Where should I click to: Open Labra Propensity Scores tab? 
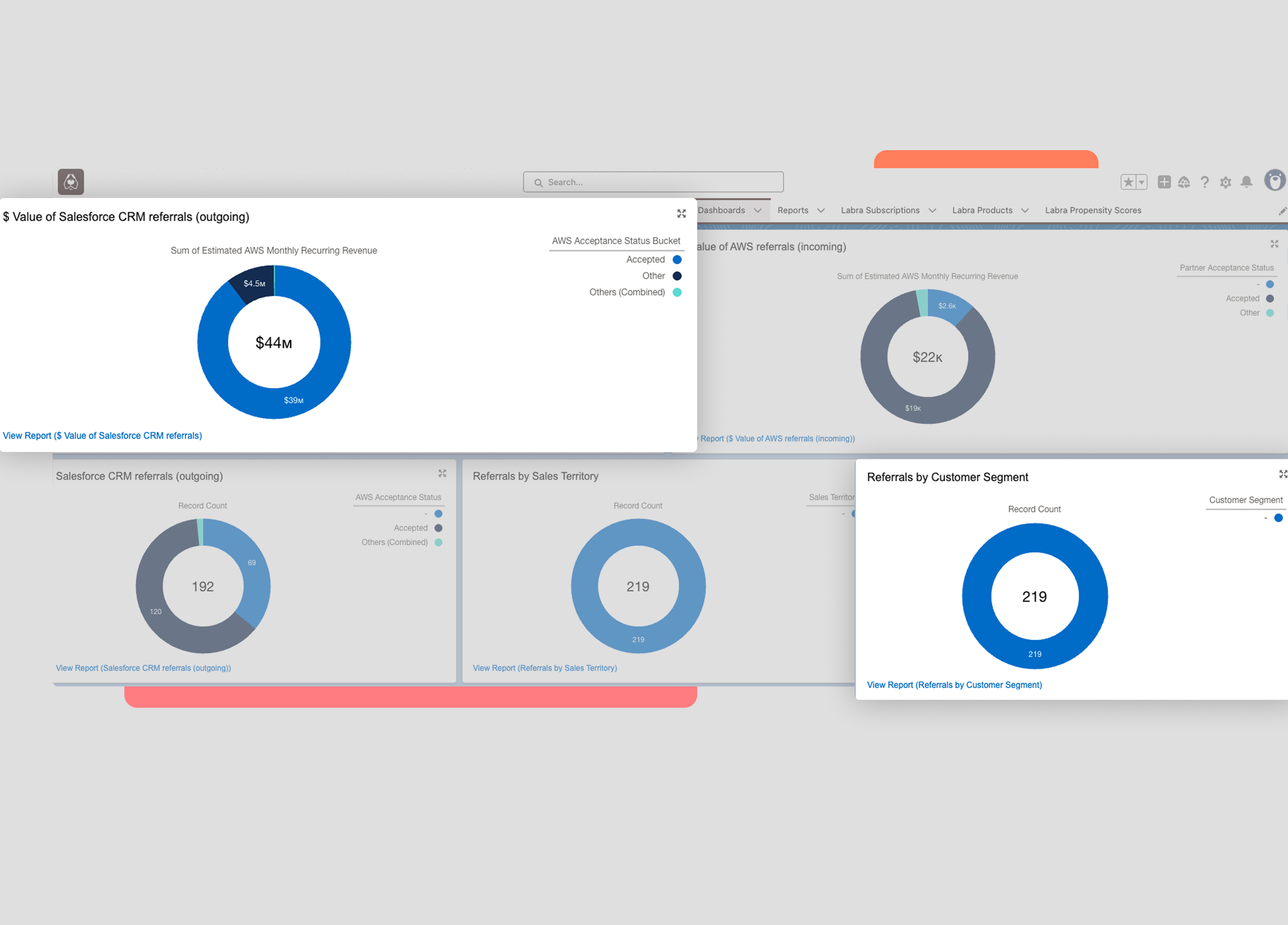tap(1093, 210)
